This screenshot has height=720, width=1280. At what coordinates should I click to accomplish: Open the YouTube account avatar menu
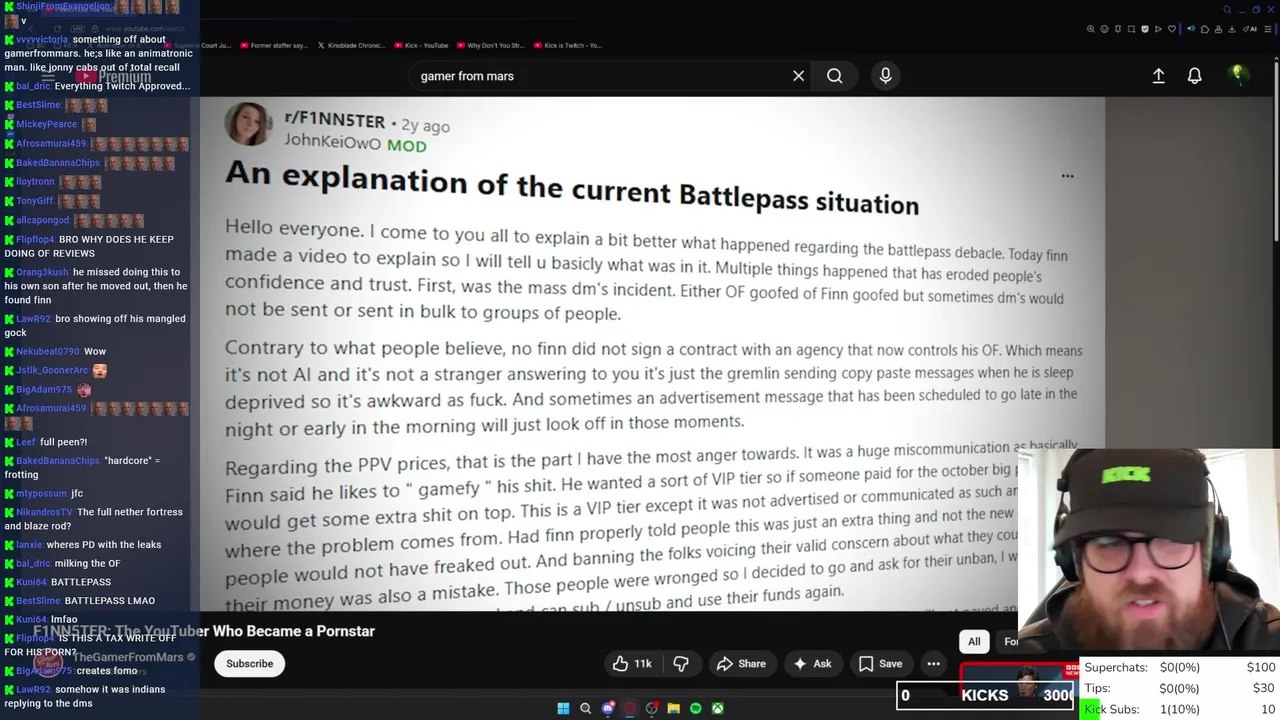1238,75
